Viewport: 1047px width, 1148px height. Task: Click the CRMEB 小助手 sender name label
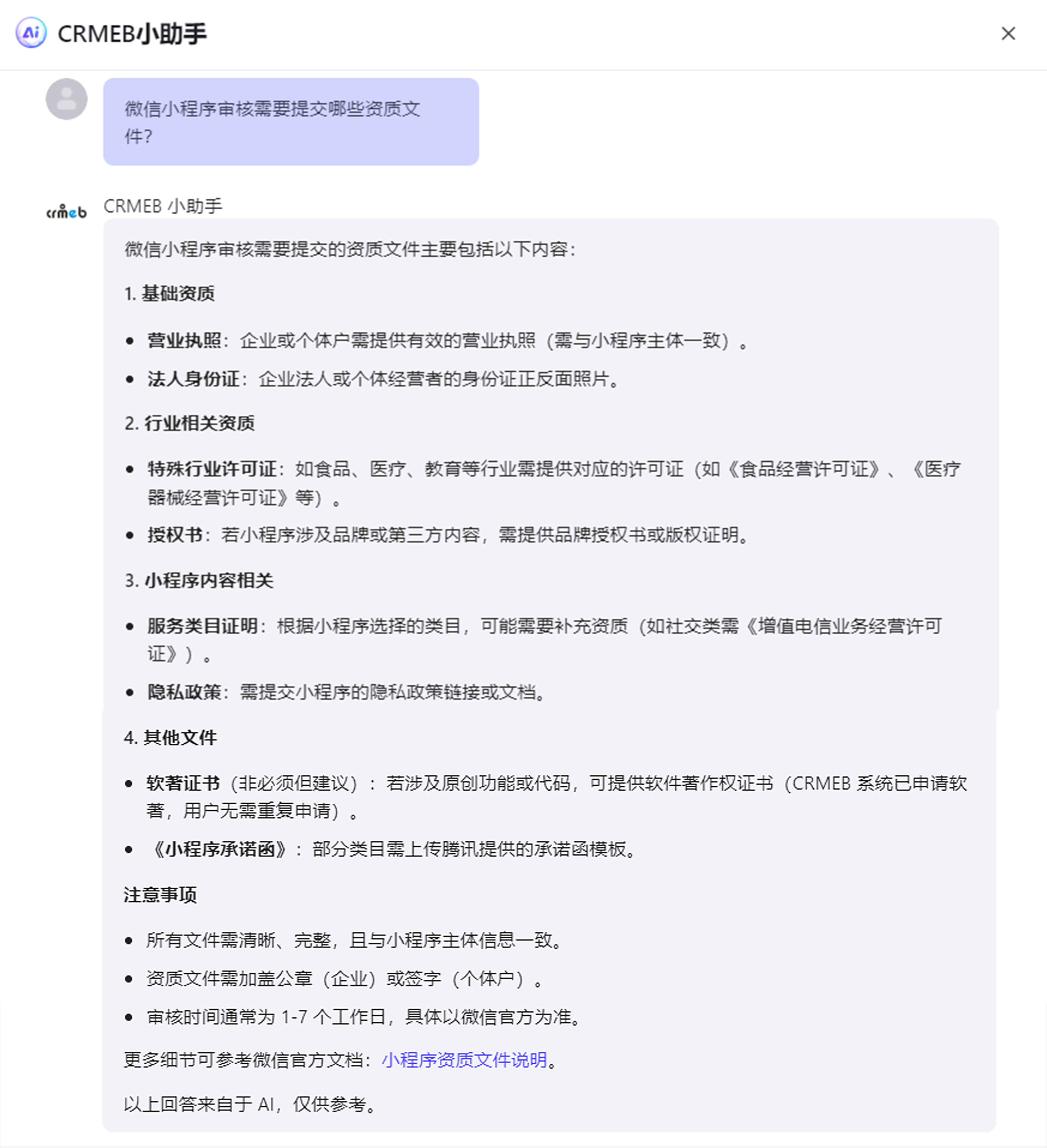(x=163, y=206)
